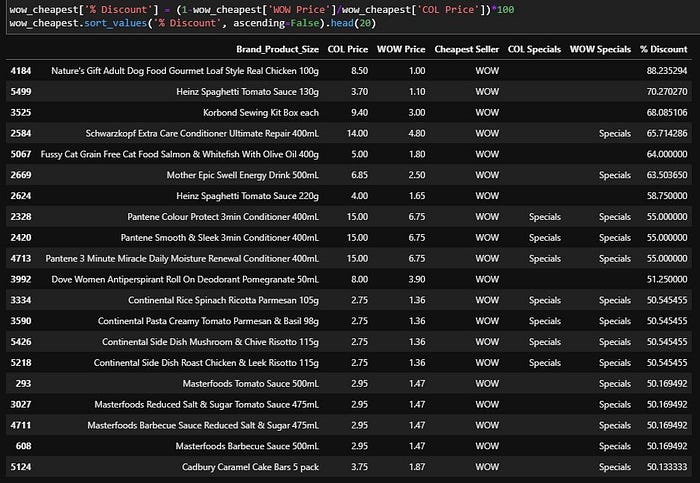Click Pantene Colour Protect 3min Conditioner 400mL
This screenshot has width=700, height=483.
pos(223,217)
